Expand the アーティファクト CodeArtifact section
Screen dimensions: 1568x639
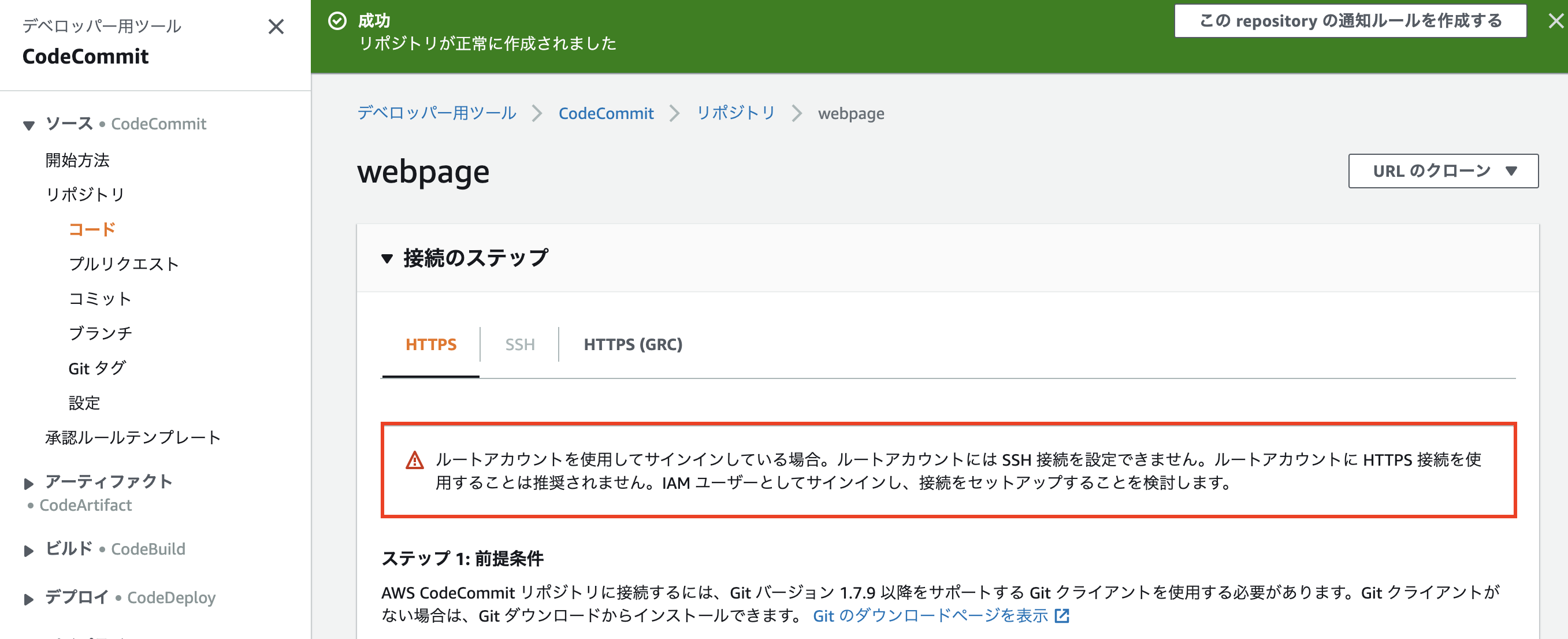[x=29, y=483]
